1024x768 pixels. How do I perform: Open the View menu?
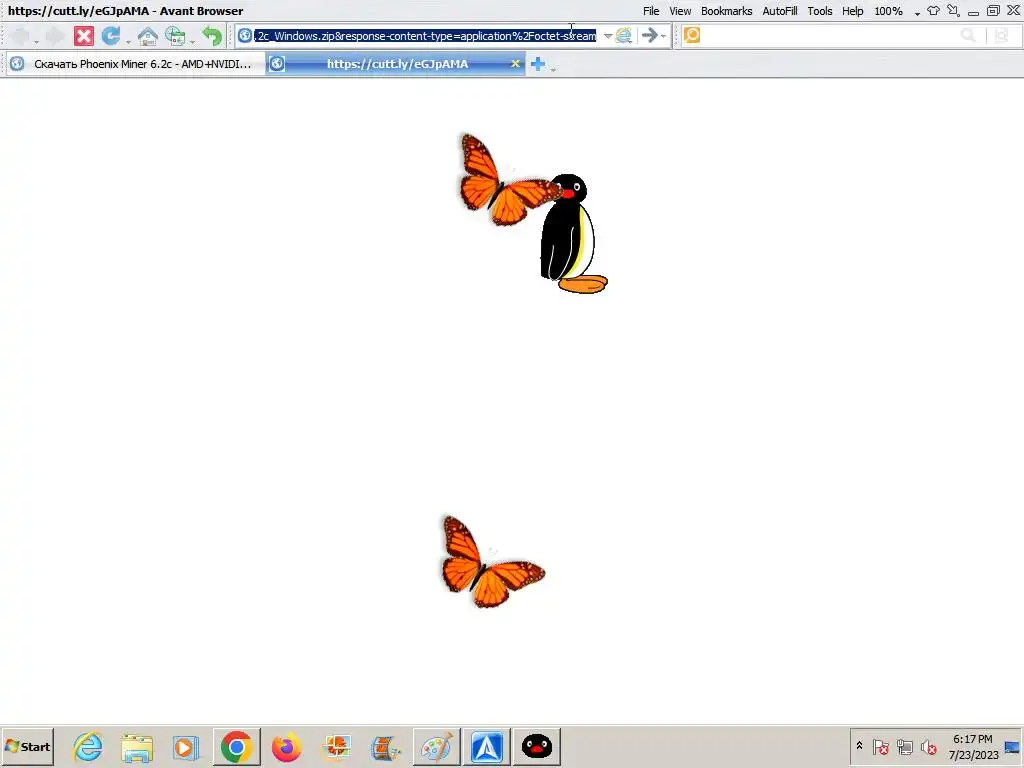coord(680,11)
